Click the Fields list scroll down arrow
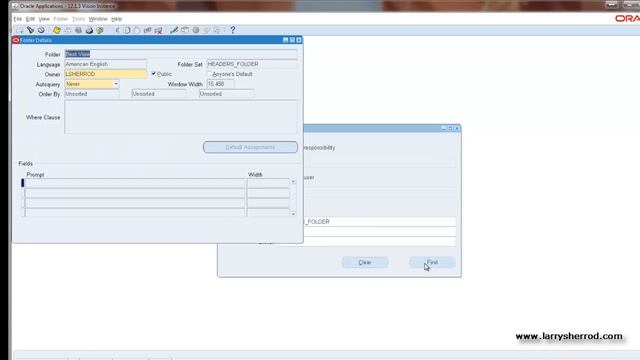Screen dimensions: 640x360 point(293,213)
